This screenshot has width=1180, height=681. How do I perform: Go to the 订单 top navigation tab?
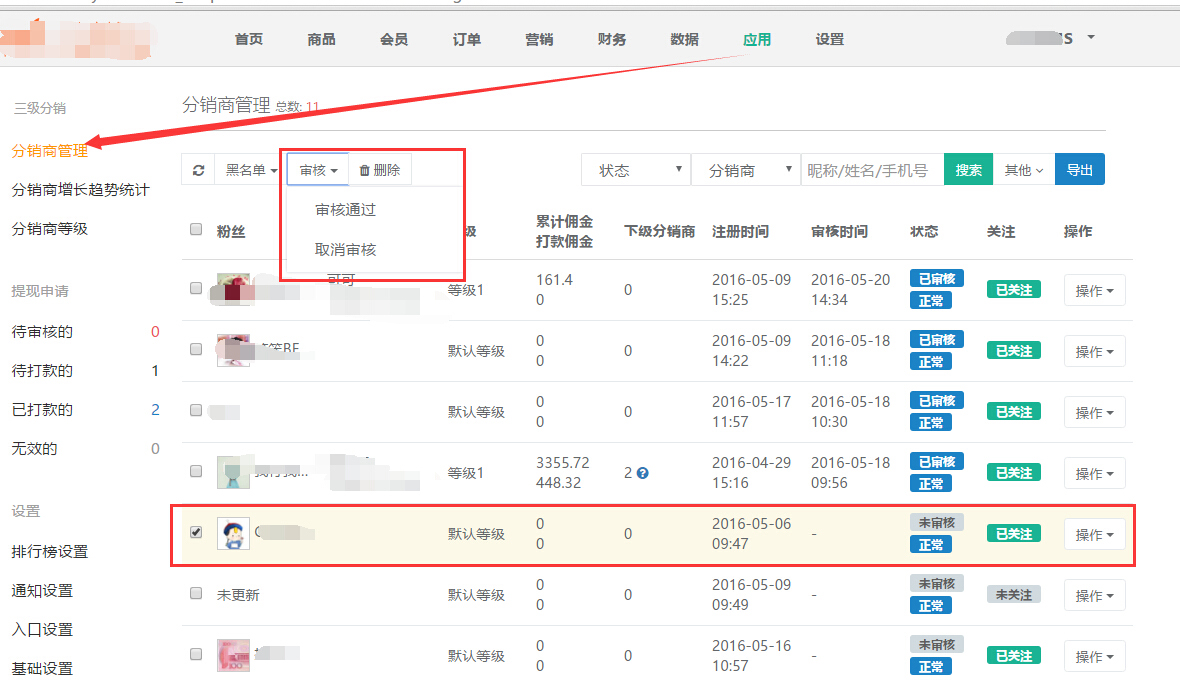coord(466,39)
